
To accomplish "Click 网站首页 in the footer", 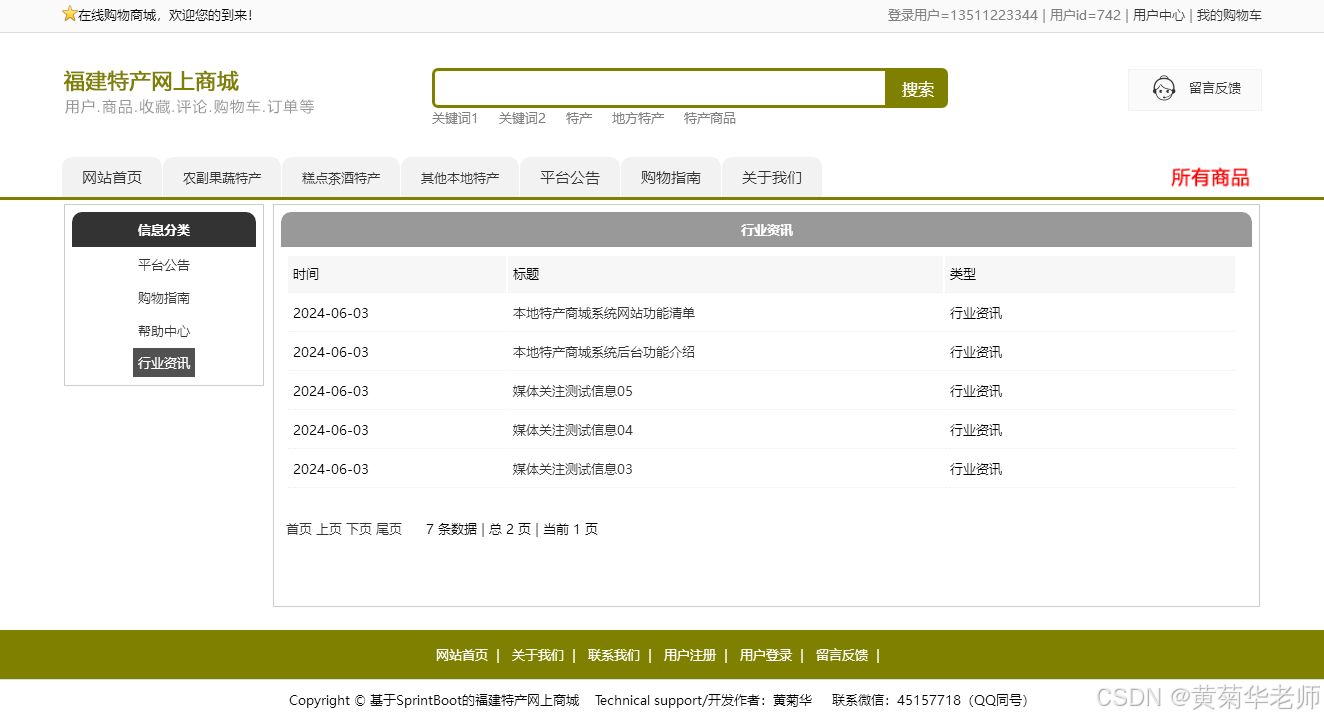I will [x=462, y=655].
